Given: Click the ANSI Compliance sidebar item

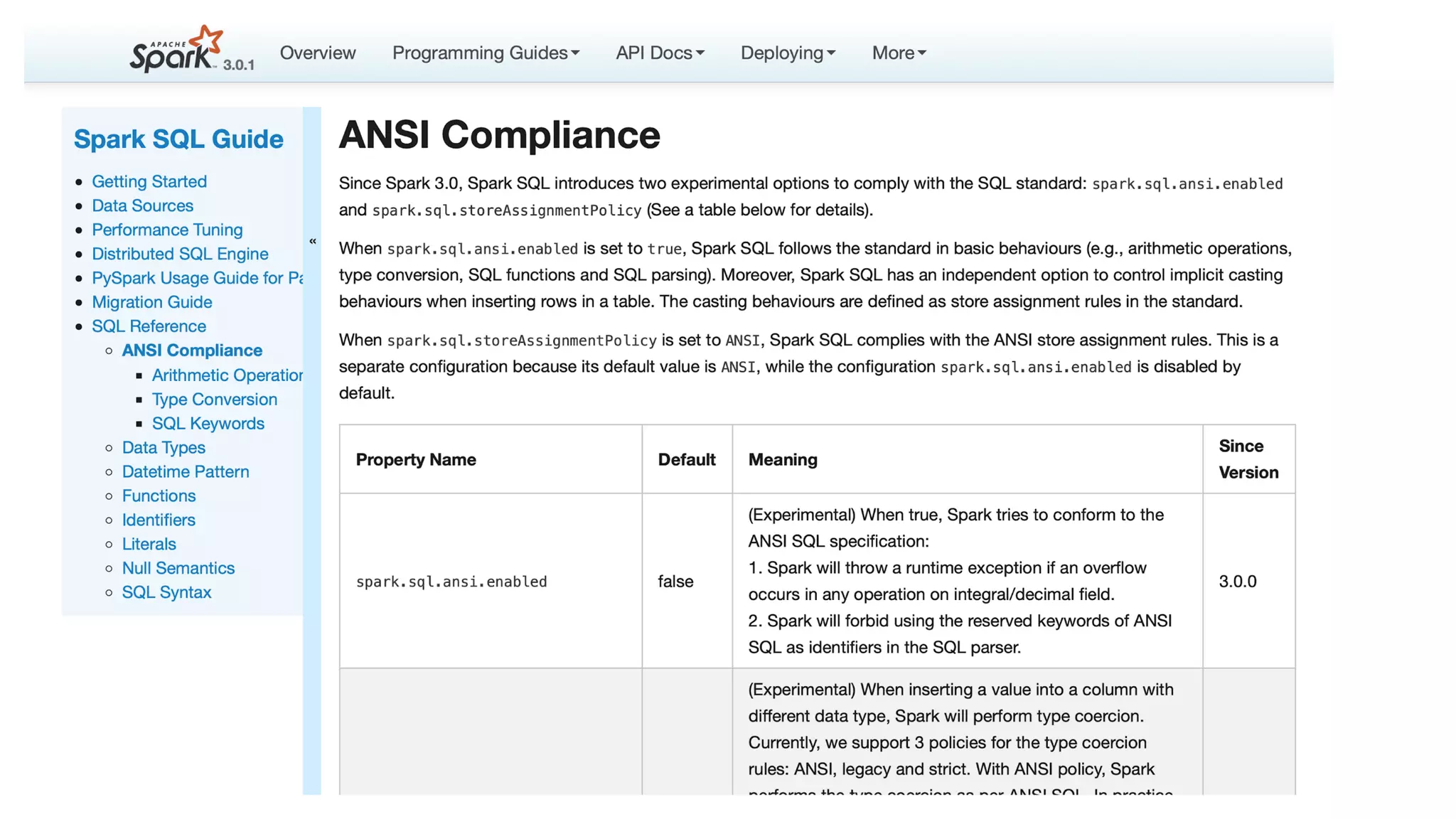Looking at the screenshot, I should 192,350.
